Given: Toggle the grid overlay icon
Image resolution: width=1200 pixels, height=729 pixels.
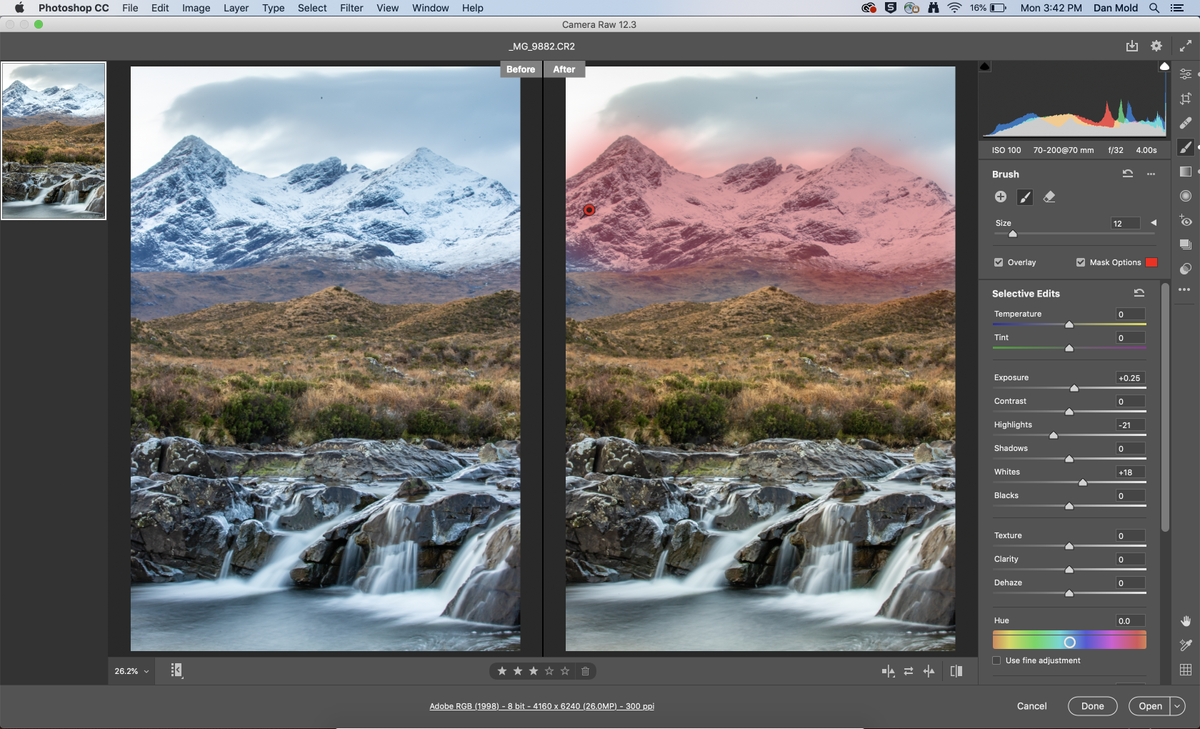Looking at the screenshot, I should point(1186,670).
